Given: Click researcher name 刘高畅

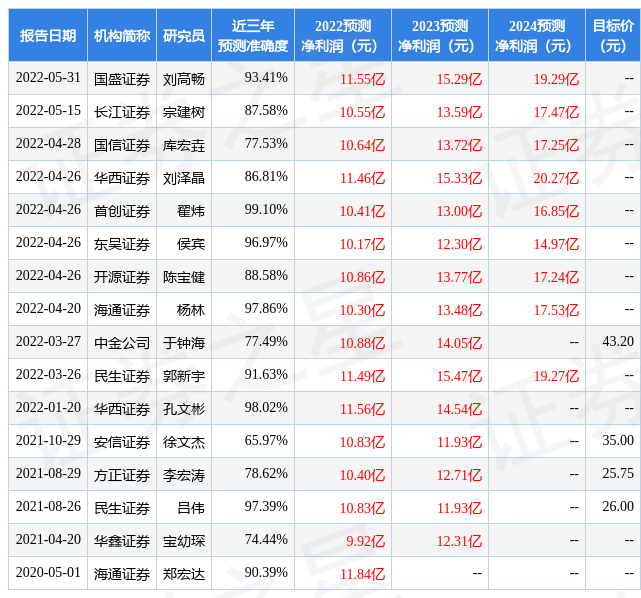Looking at the screenshot, I should (x=184, y=79).
